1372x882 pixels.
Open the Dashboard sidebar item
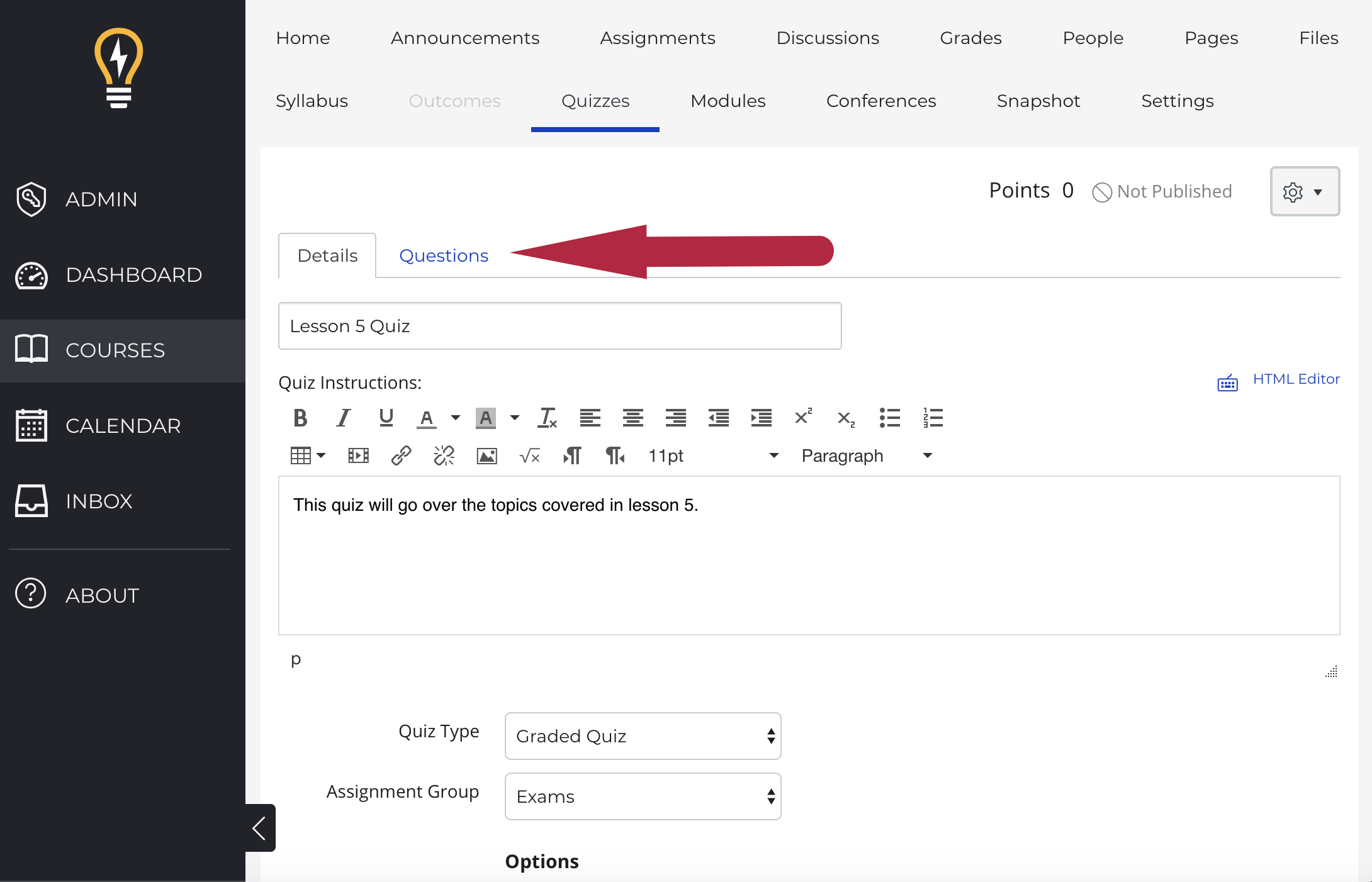tap(123, 275)
